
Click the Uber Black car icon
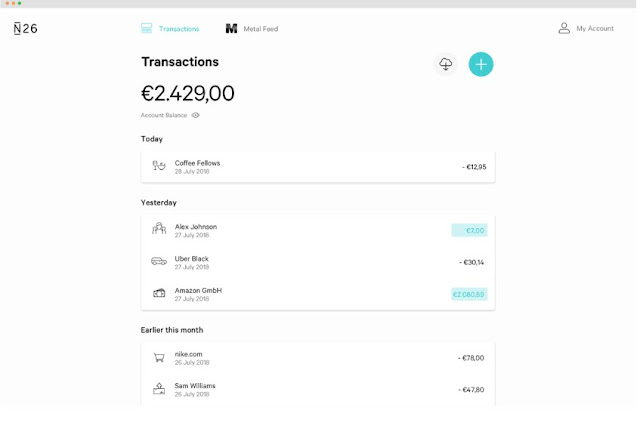click(159, 261)
